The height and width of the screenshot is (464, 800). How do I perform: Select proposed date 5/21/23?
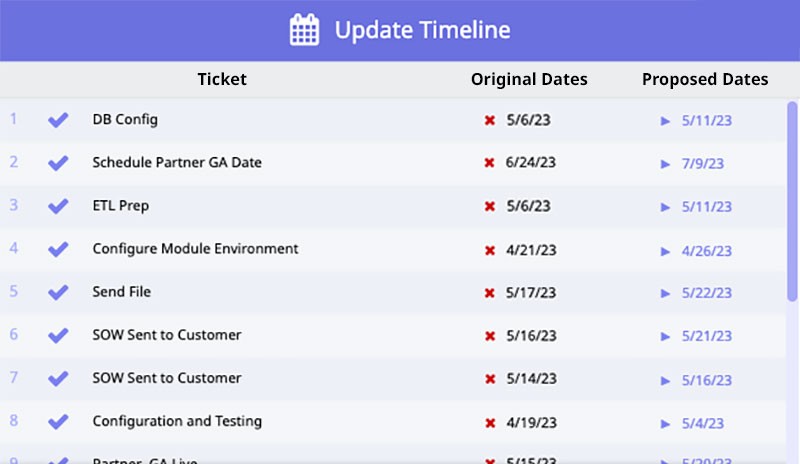tap(707, 336)
